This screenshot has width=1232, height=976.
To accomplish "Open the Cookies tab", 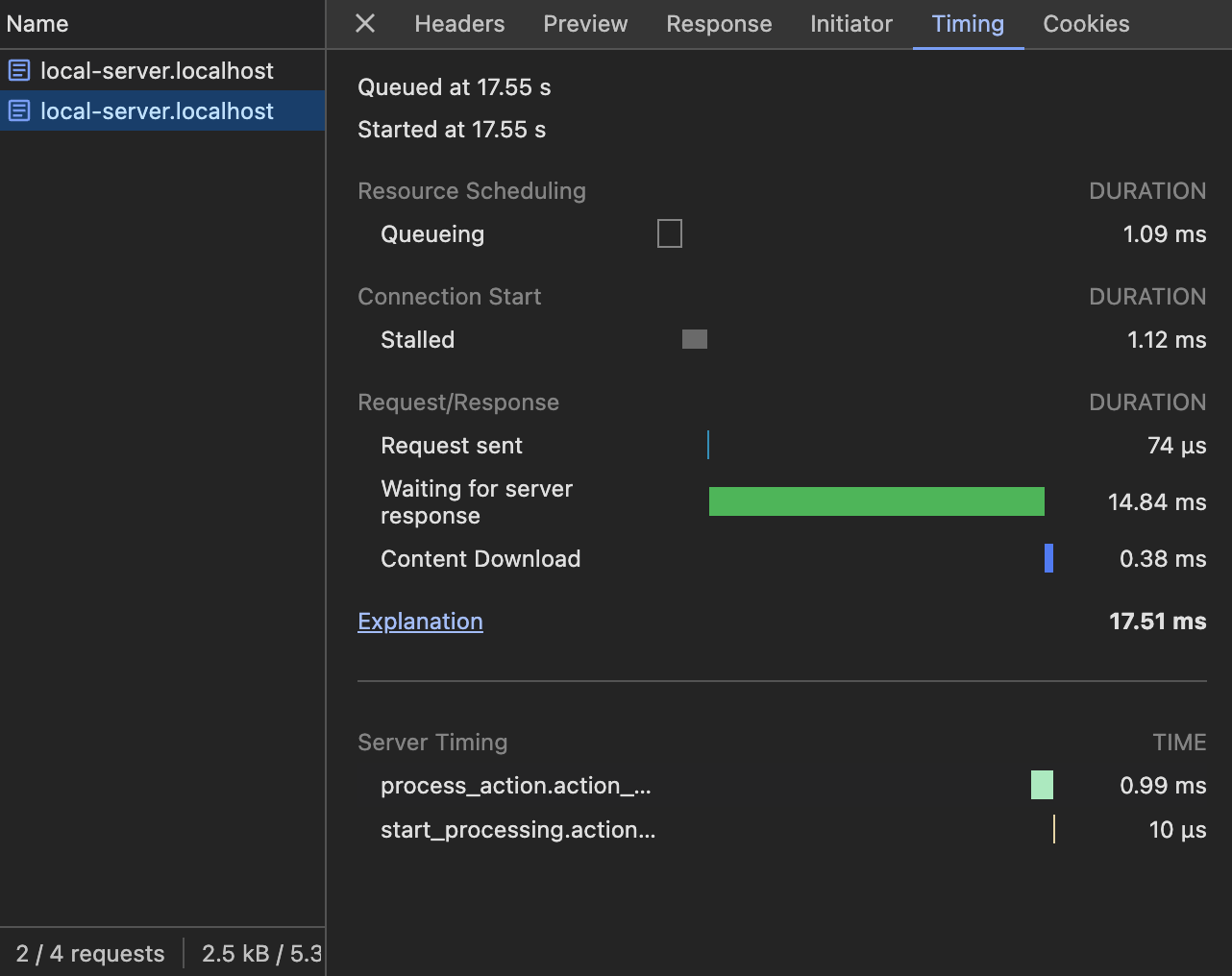I will (1086, 24).
